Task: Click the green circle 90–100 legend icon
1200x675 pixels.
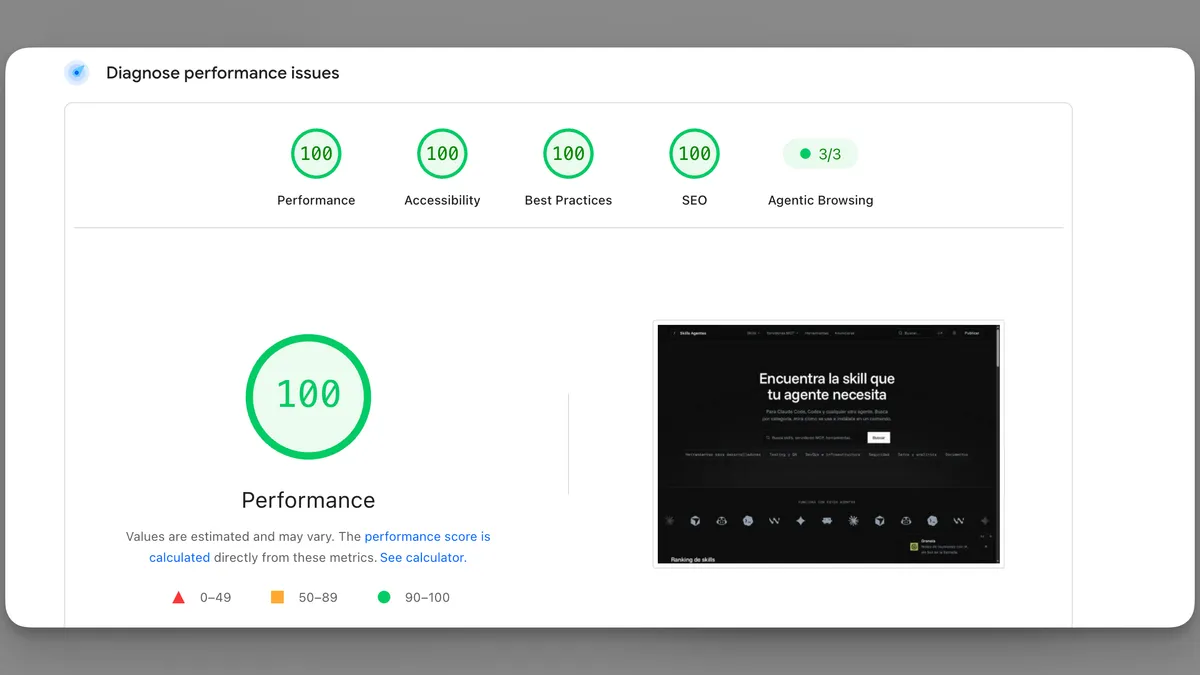Action: (x=384, y=597)
